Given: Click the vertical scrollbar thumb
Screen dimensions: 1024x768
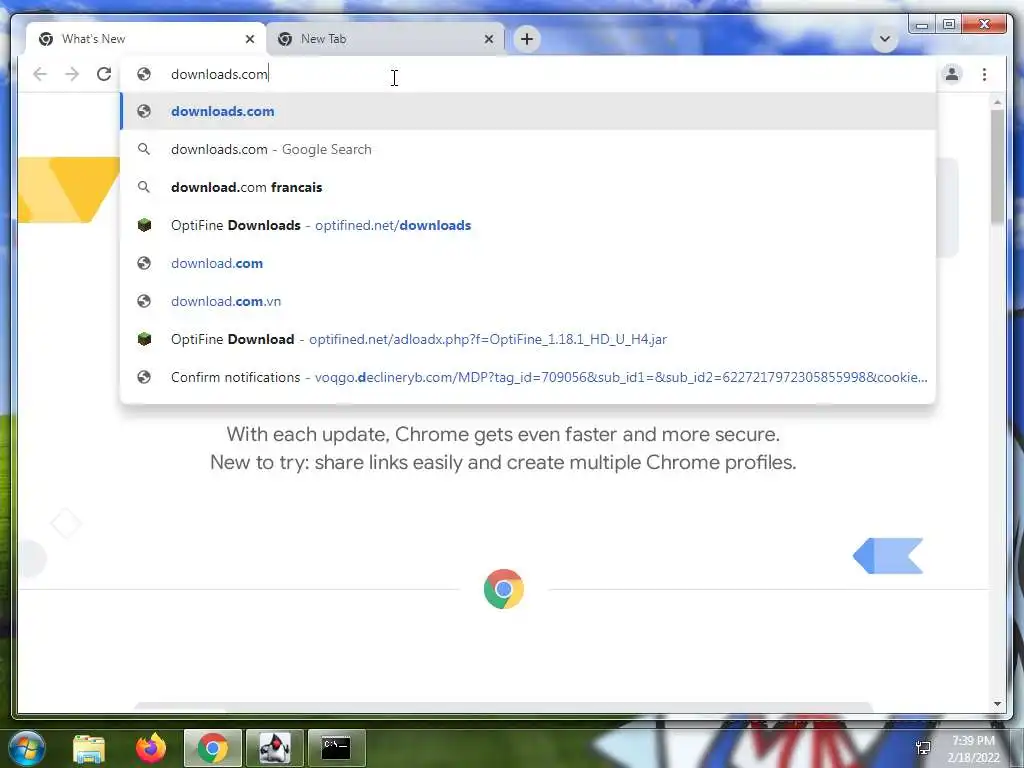Looking at the screenshot, I should (997, 166).
